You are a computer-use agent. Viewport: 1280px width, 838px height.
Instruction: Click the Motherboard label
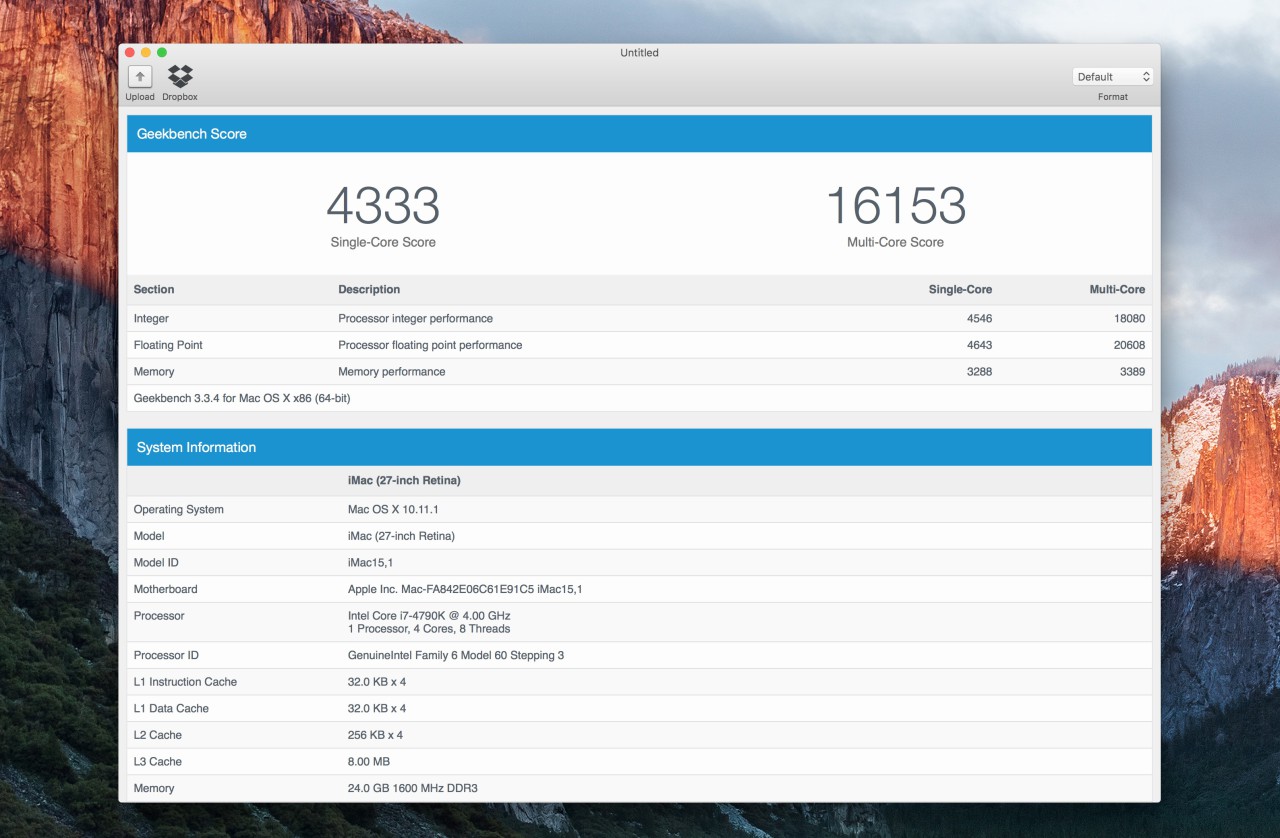(x=166, y=590)
